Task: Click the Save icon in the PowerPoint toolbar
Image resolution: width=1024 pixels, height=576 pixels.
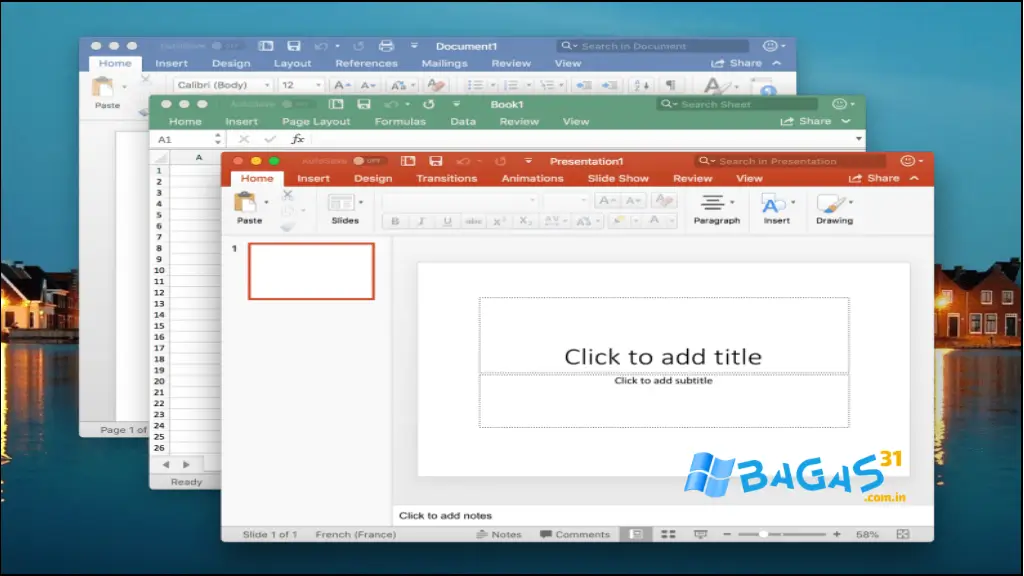Action: coord(434,160)
